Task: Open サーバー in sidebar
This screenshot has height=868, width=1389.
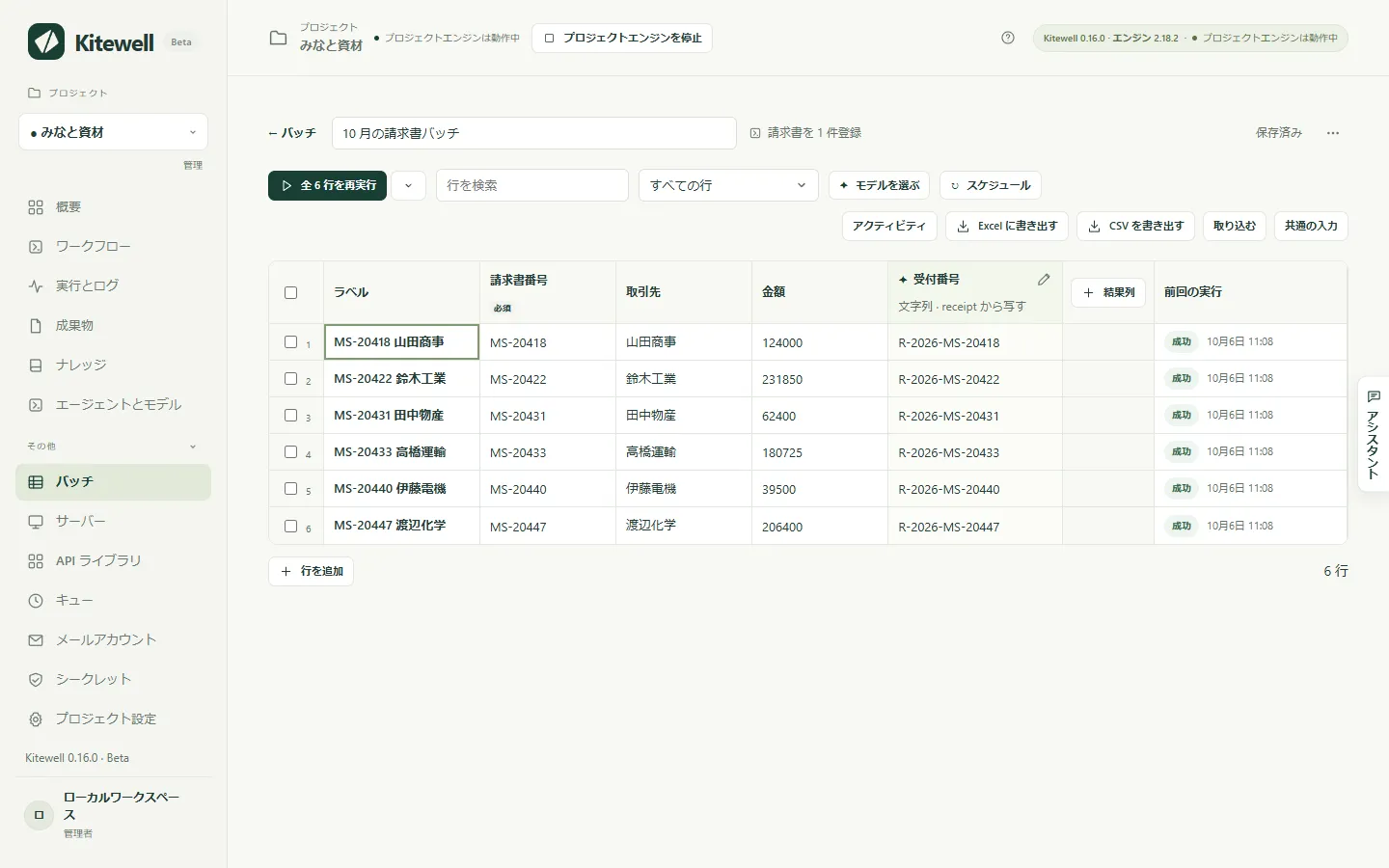Action: coord(113,522)
